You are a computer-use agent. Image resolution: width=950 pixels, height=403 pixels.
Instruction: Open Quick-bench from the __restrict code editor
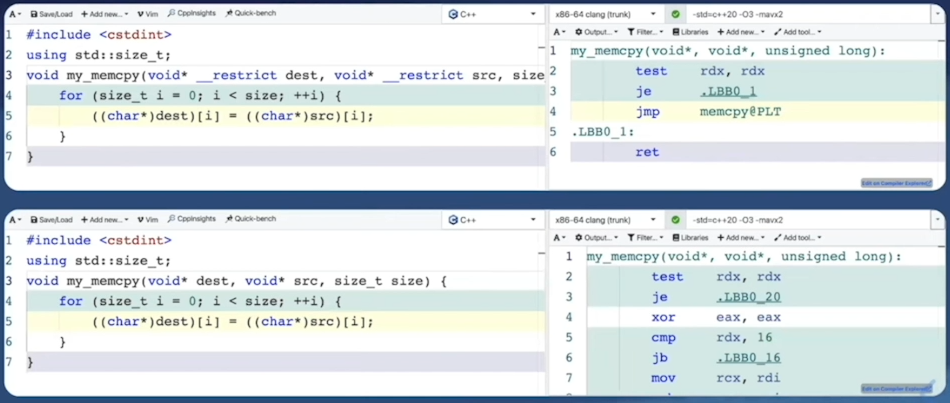click(x=250, y=13)
